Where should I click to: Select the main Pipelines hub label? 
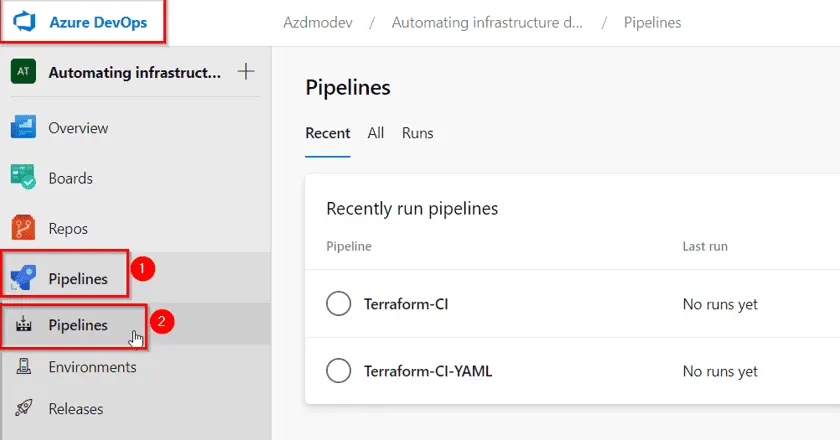78,279
